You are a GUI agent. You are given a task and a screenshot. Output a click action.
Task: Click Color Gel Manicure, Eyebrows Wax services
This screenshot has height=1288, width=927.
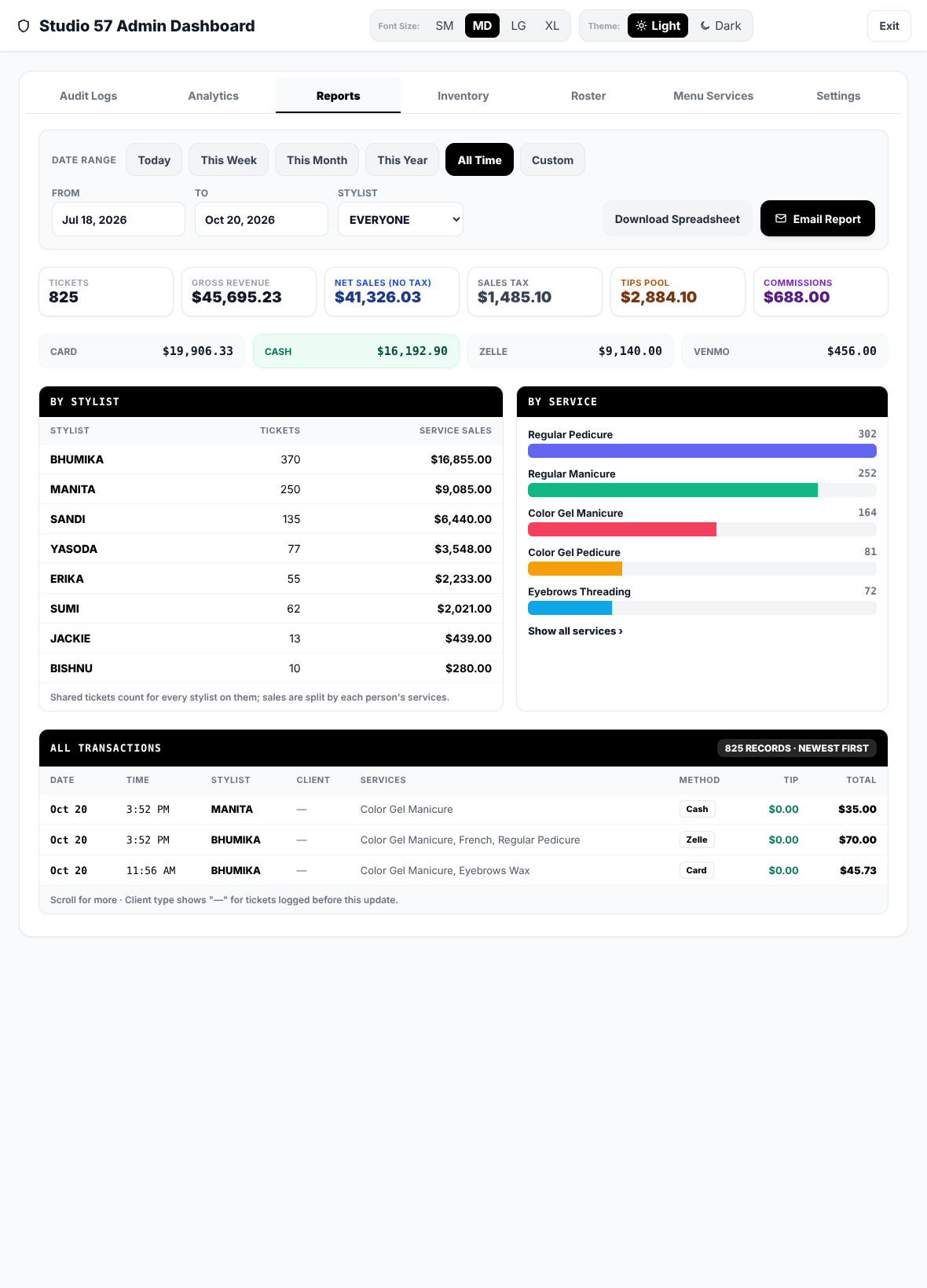tap(445, 870)
